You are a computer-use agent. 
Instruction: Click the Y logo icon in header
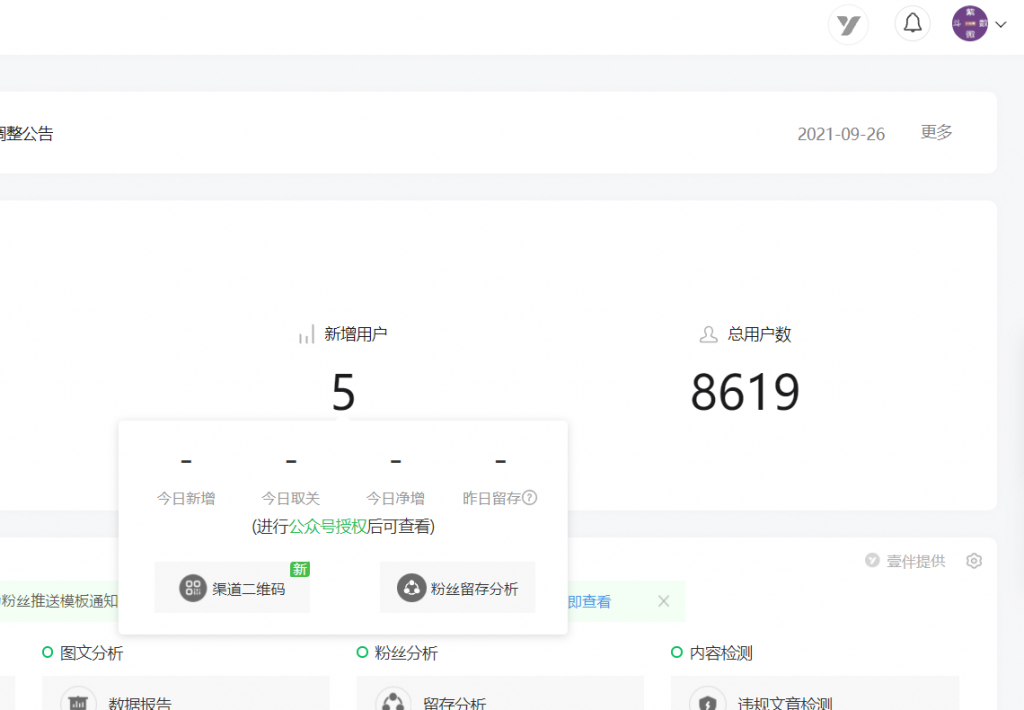point(848,25)
